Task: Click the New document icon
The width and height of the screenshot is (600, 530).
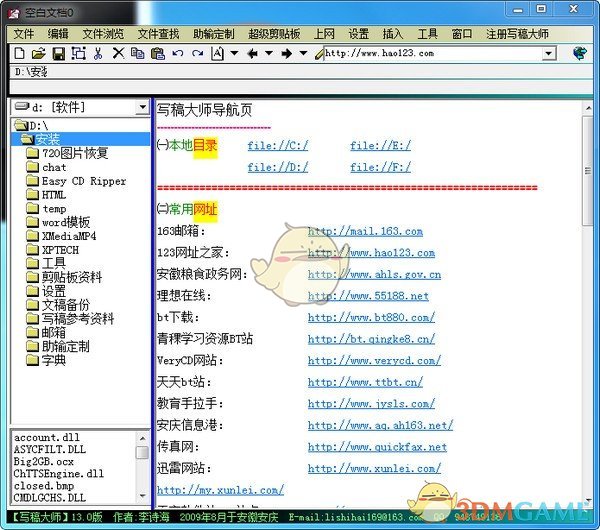Action: coord(20,53)
